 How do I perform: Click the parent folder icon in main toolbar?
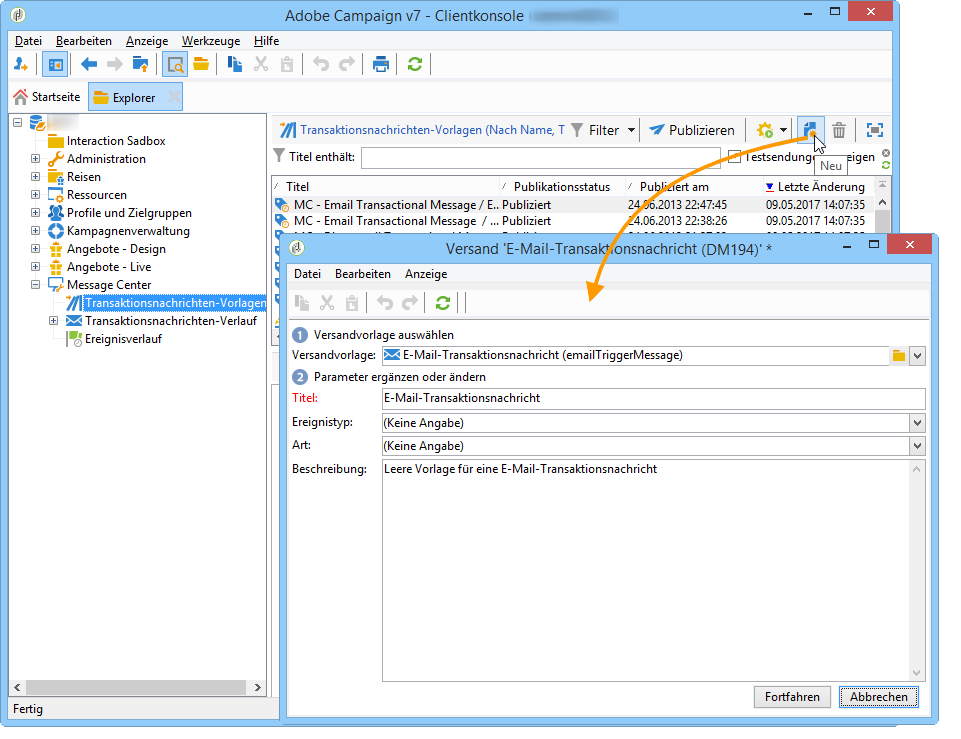pyautogui.click(x=140, y=64)
